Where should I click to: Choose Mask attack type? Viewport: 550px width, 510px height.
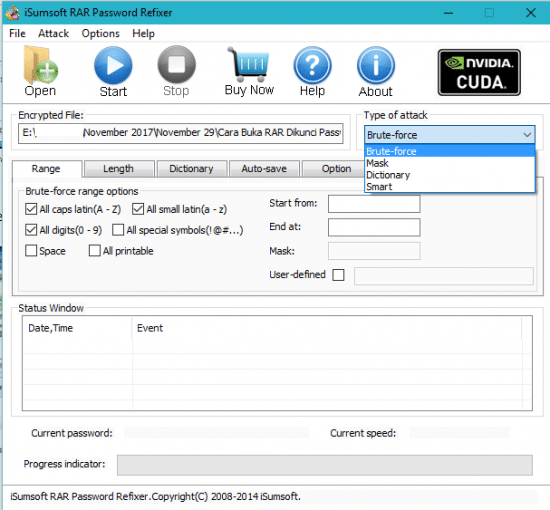(x=449, y=163)
